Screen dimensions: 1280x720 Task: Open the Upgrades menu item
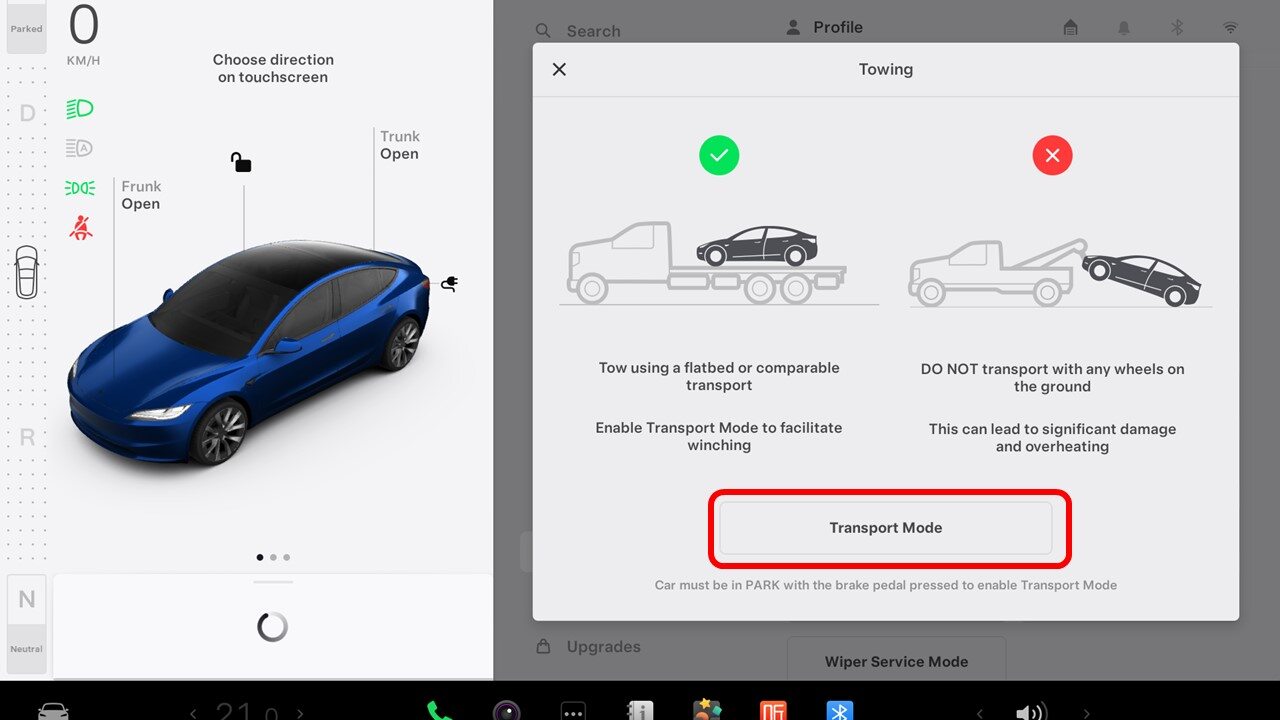click(x=603, y=647)
